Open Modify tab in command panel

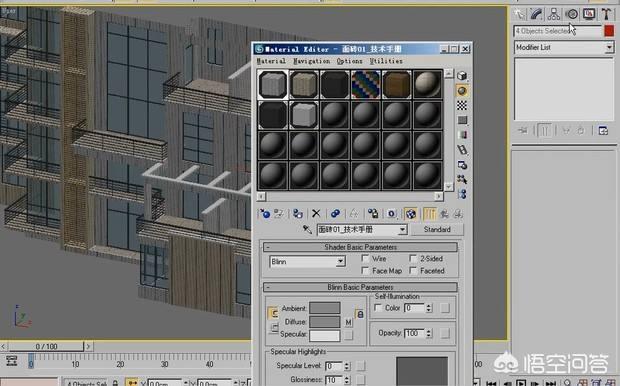[536, 14]
